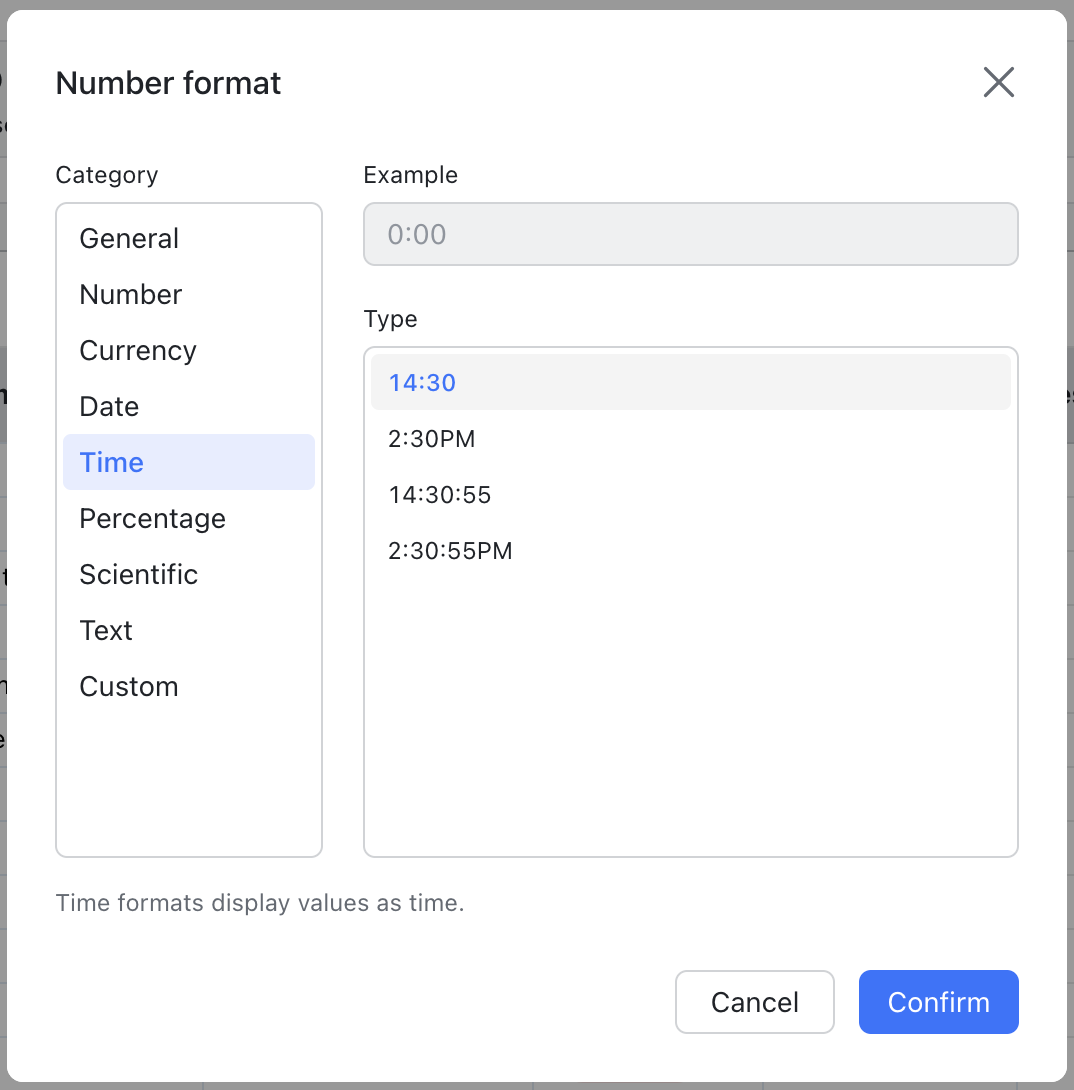
Task: Click the Cancel button
Action: [x=754, y=1002]
